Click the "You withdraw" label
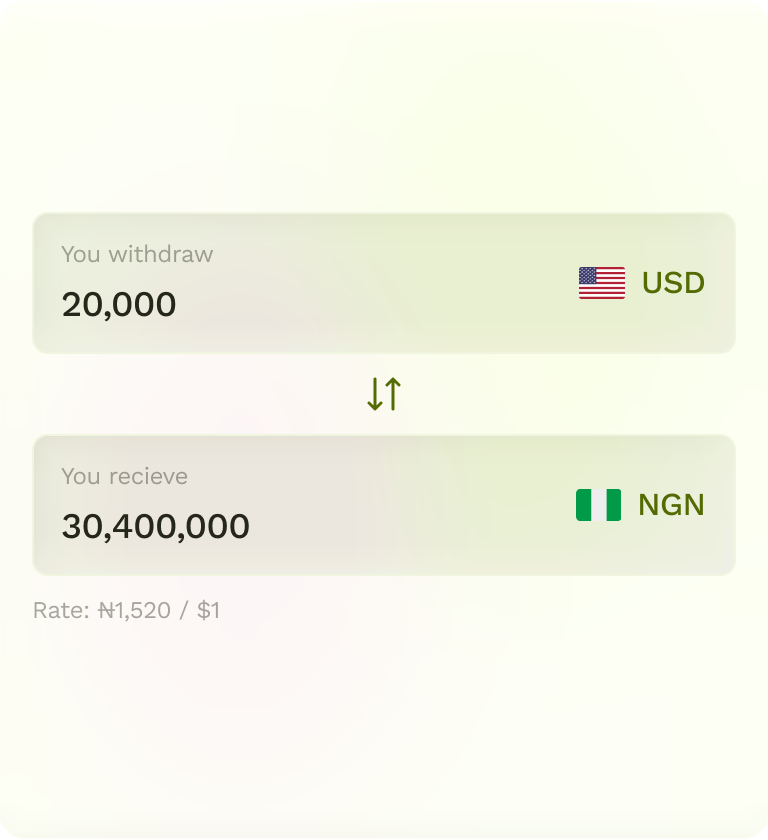 [x=137, y=254]
